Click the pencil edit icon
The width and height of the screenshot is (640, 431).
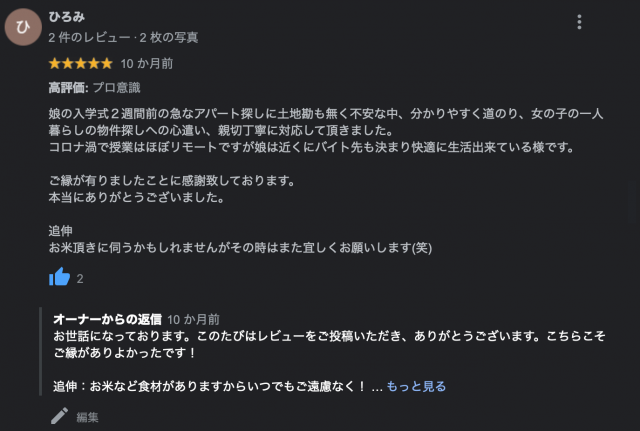(60, 416)
